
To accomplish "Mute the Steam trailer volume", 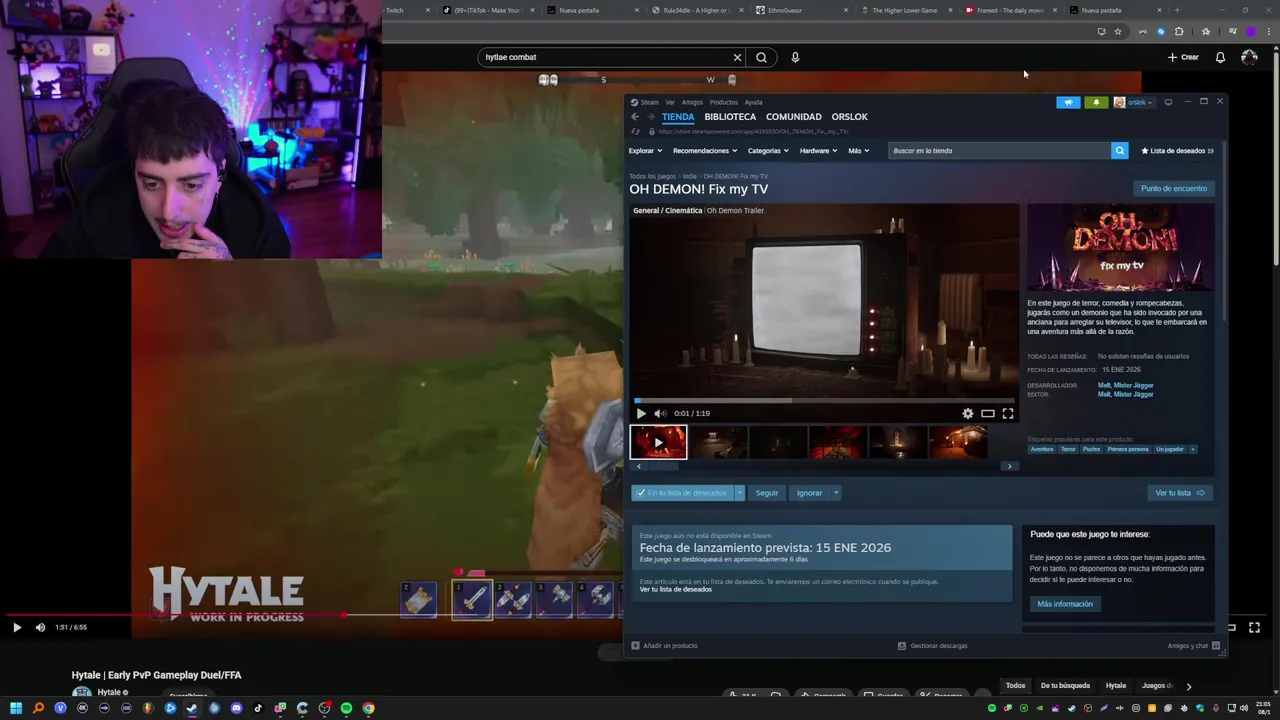I will (x=660, y=413).
